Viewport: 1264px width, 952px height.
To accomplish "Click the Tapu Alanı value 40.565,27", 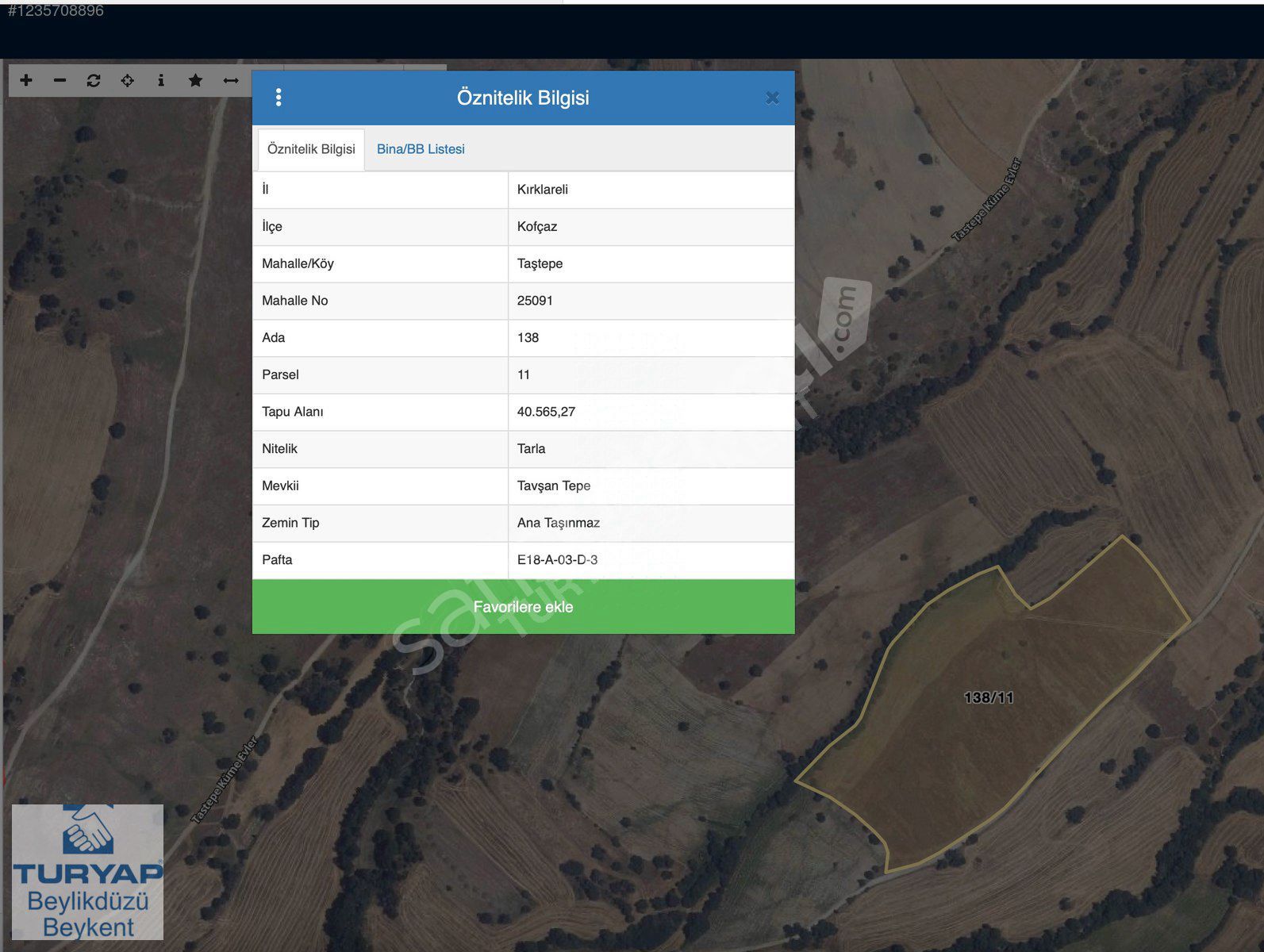I will tap(546, 412).
